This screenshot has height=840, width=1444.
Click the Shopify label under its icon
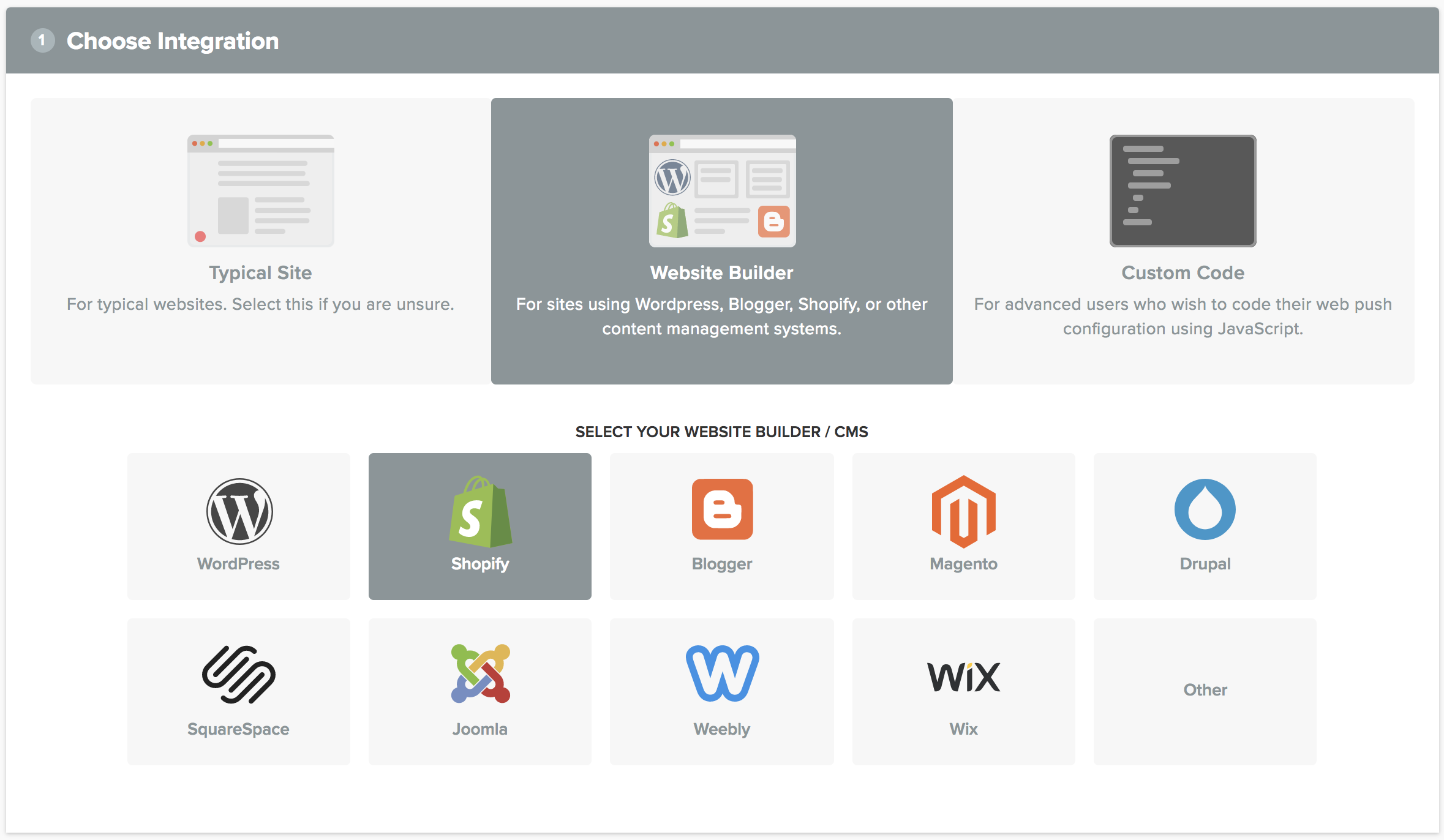(x=479, y=564)
